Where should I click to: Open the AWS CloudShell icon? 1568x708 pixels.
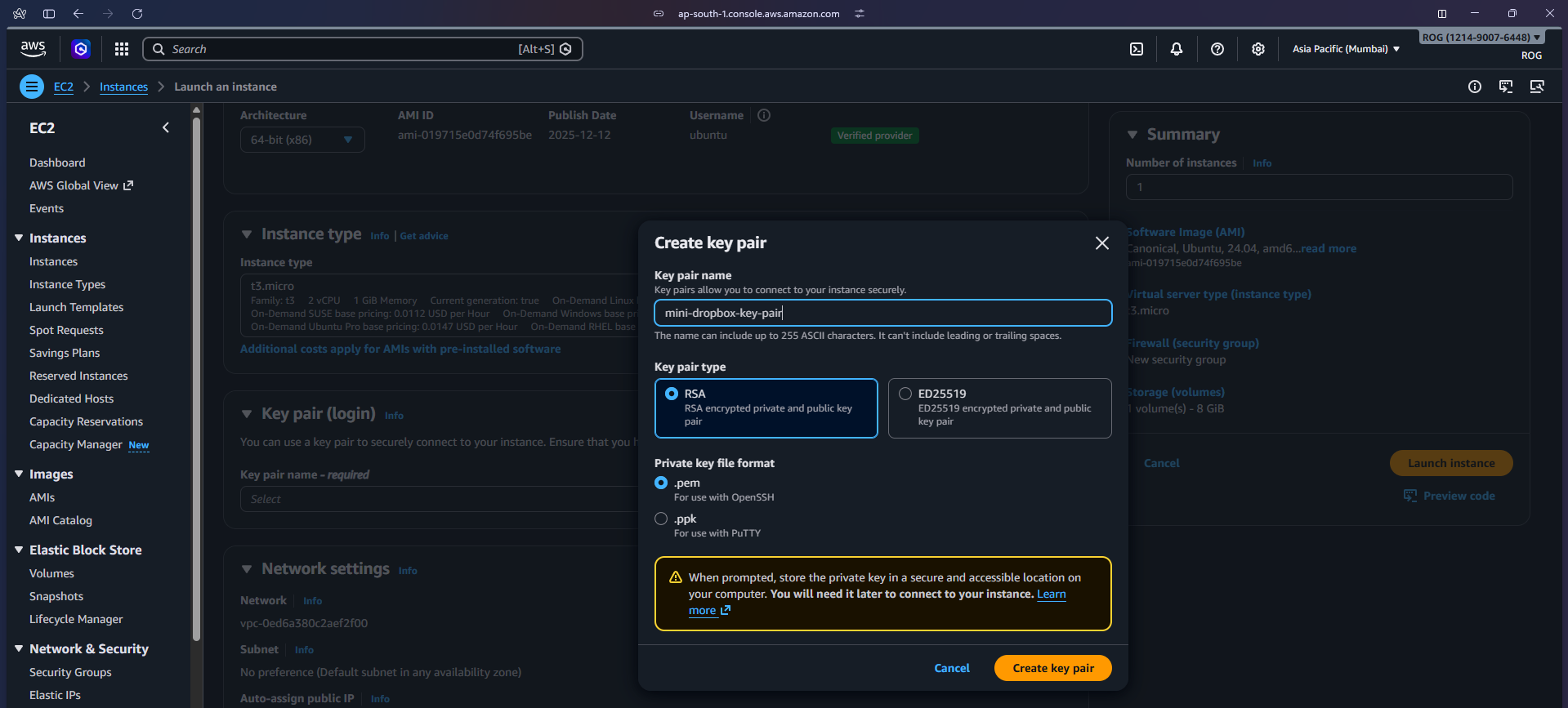point(1136,49)
